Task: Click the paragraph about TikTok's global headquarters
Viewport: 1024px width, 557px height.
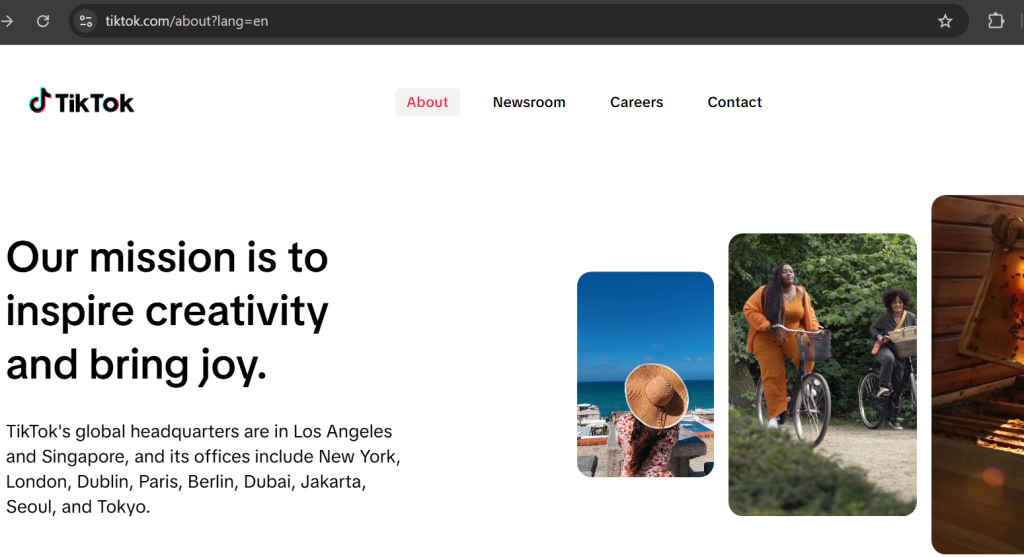Action: [x=203, y=469]
